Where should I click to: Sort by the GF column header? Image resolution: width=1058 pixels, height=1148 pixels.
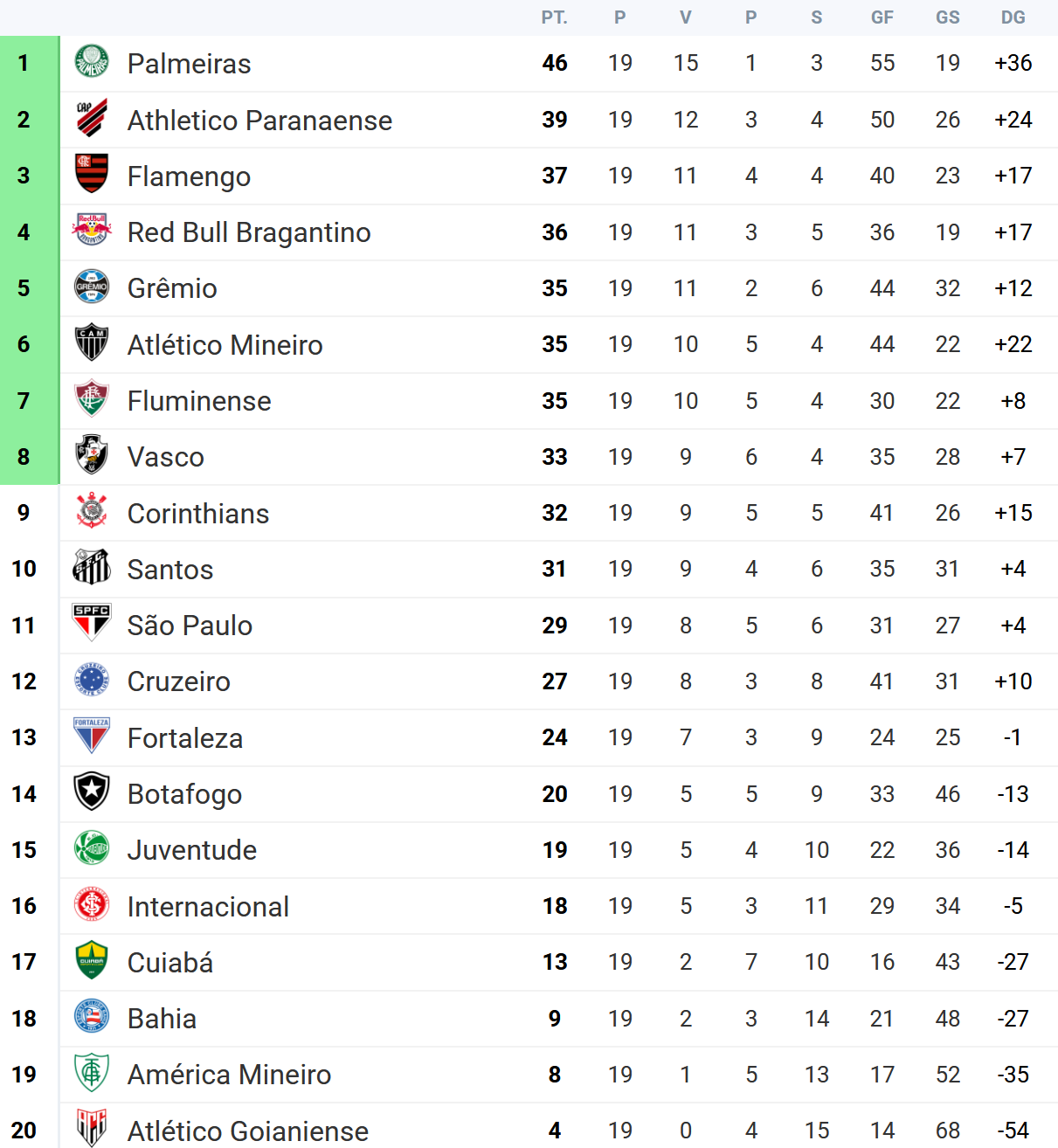point(882,17)
